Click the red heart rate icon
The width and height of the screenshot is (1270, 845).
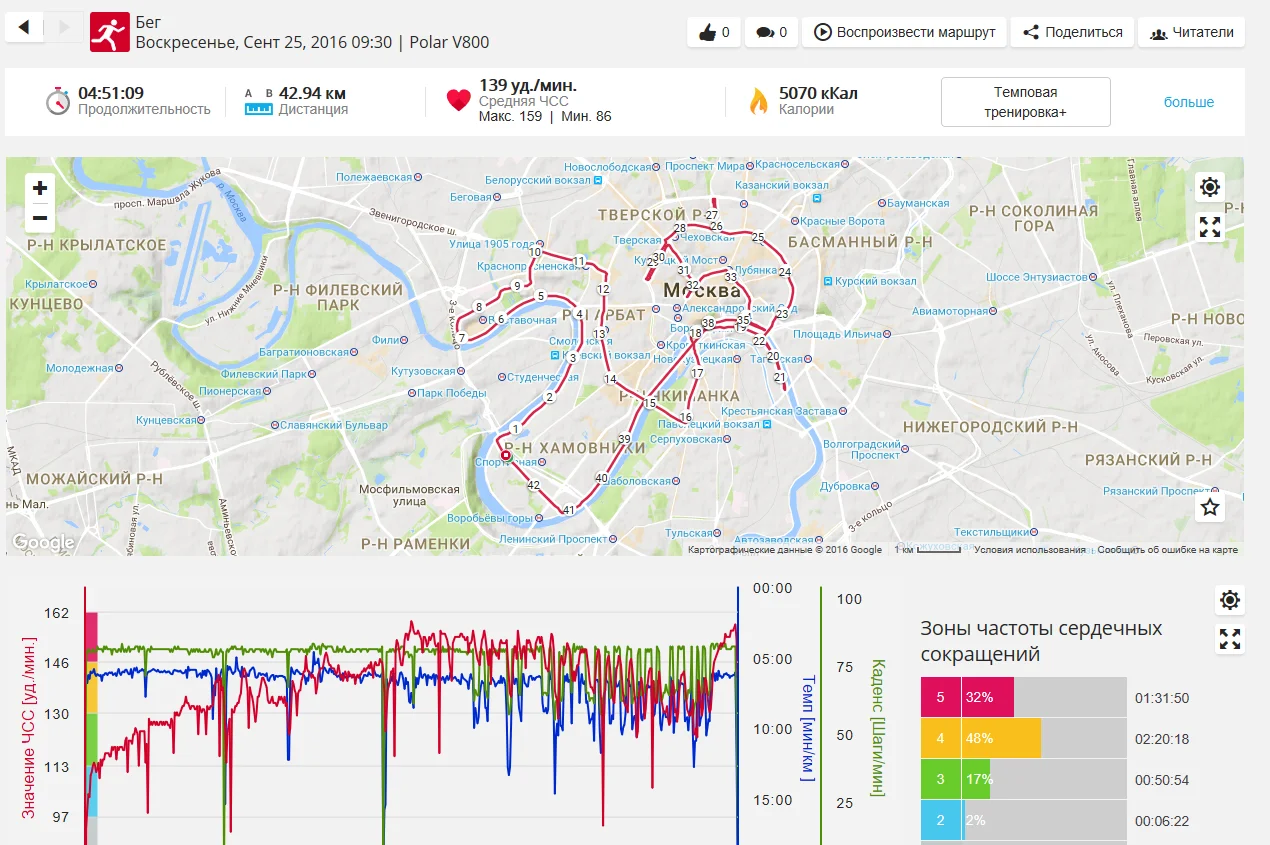[x=458, y=100]
